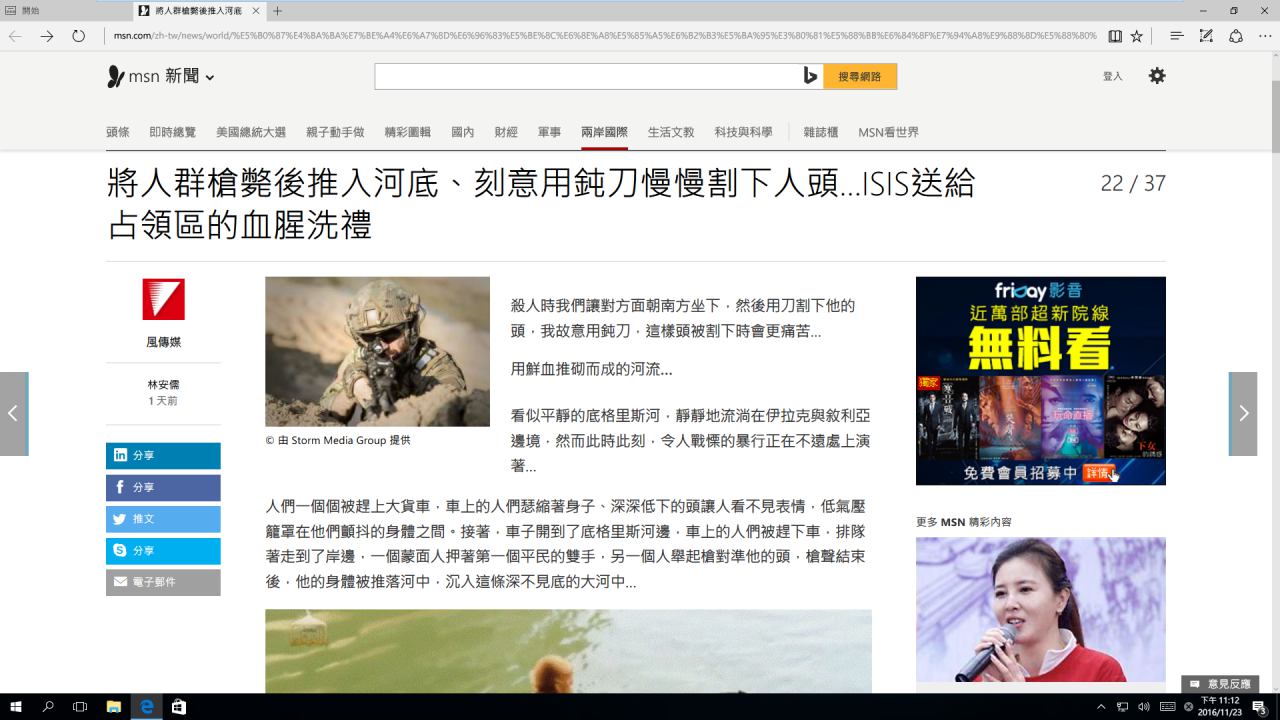Go to next slide right arrow
The width and height of the screenshot is (1280, 720).
[1243, 414]
